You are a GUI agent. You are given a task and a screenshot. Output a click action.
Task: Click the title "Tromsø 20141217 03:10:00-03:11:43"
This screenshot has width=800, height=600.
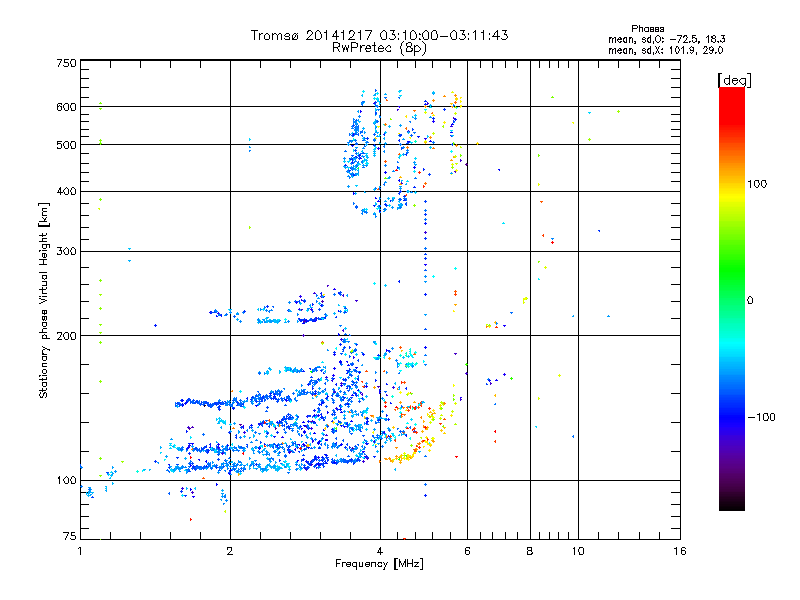tap(379, 35)
